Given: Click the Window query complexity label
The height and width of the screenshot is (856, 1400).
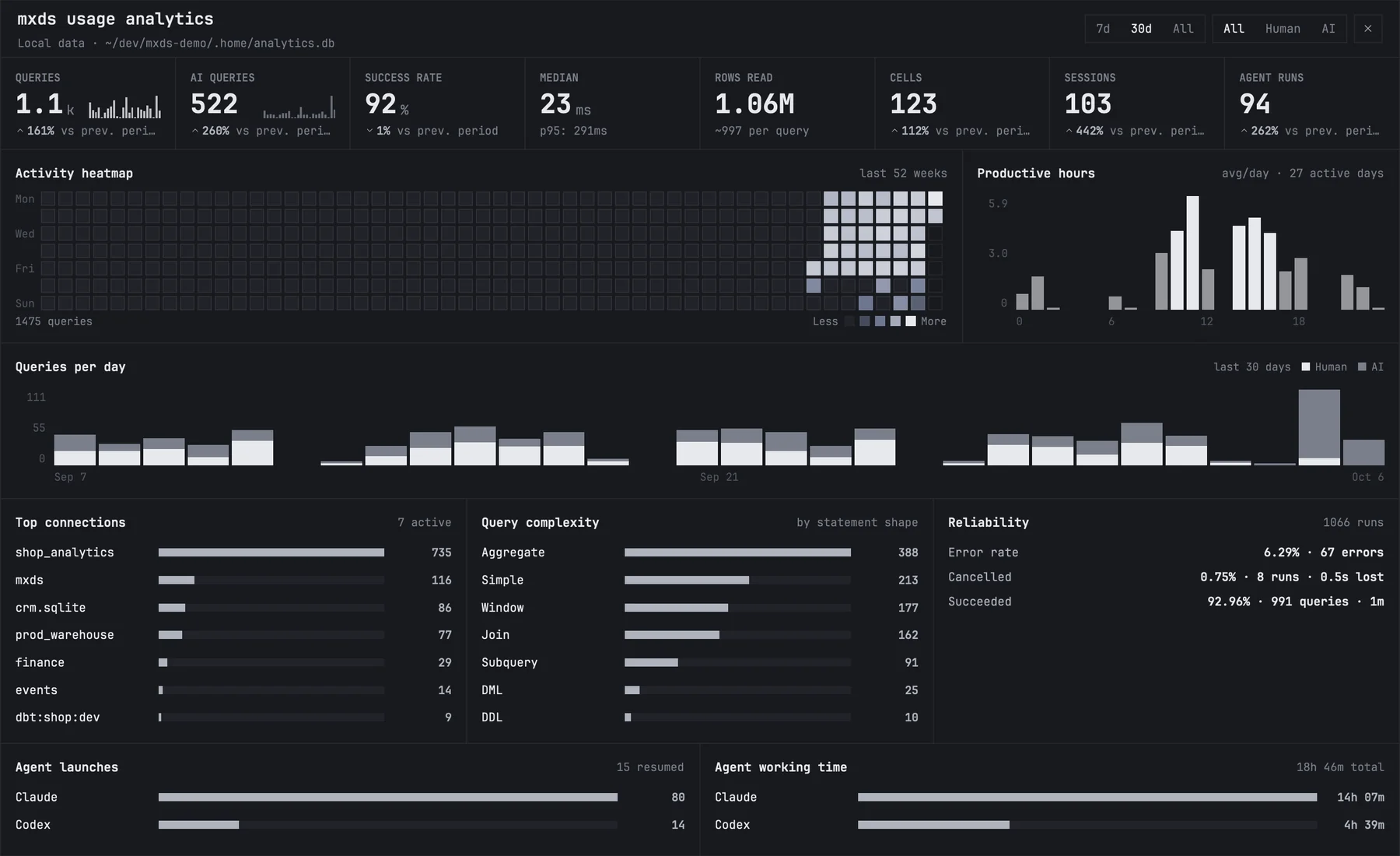Looking at the screenshot, I should pos(502,608).
